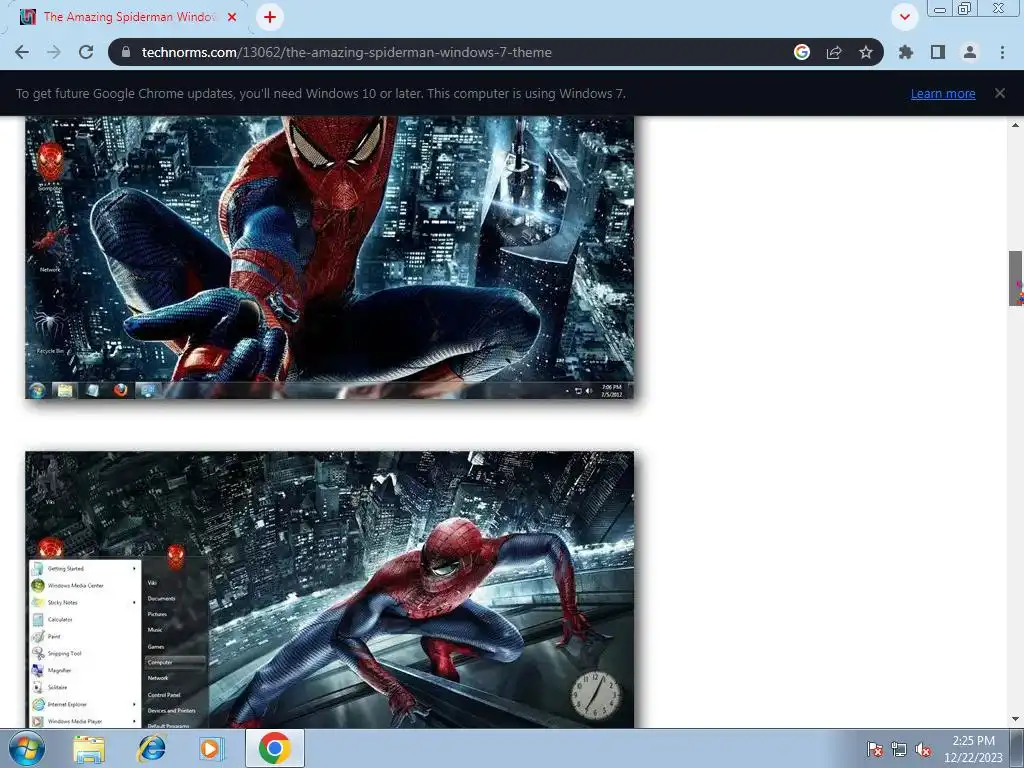
Task: Reload the technorms page
Action: tap(86, 52)
